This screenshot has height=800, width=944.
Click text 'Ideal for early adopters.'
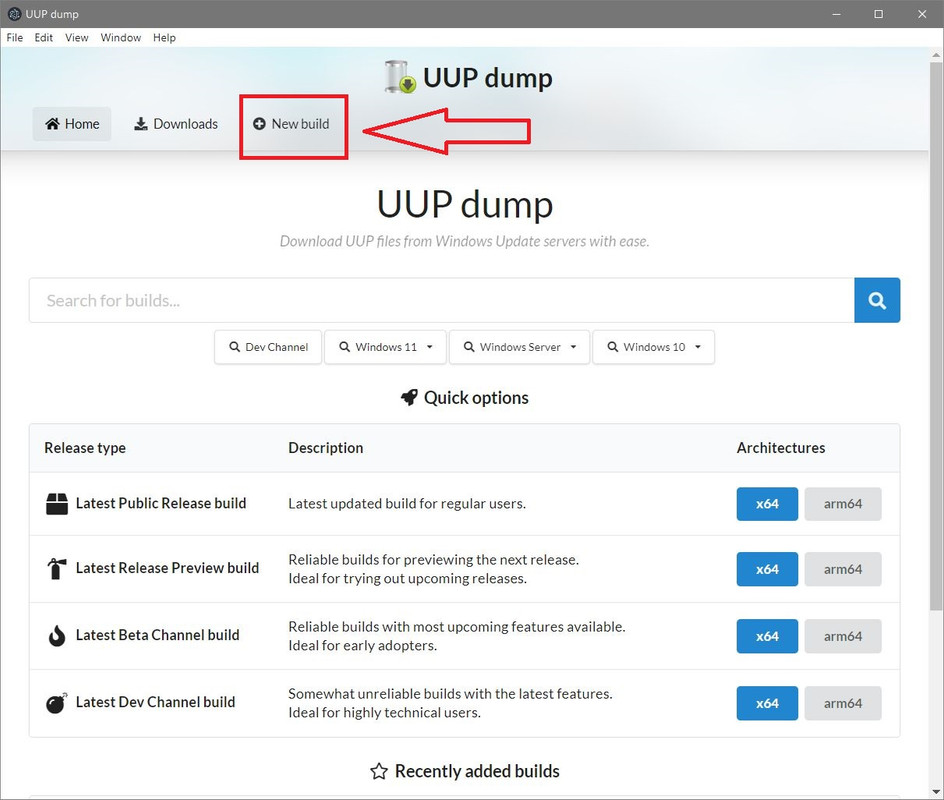coord(362,645)
